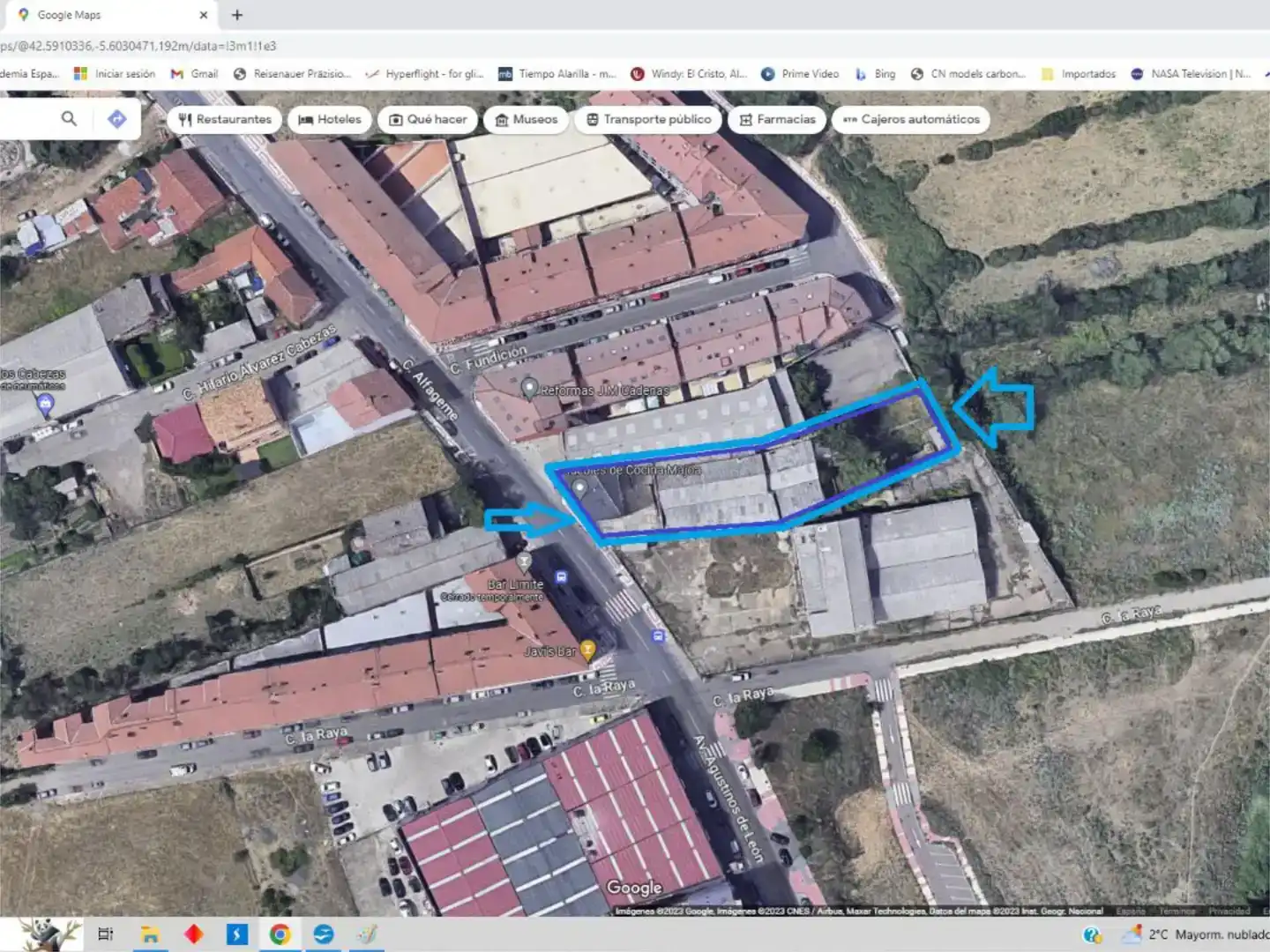Select the Javi's Bar orange marker
The width and height of the screenshot is (1270, 952).
(x=587, y=651)
